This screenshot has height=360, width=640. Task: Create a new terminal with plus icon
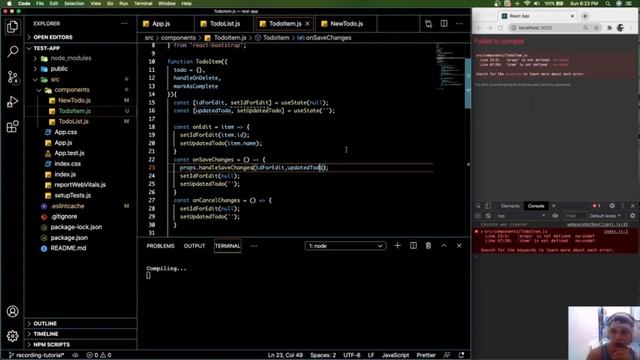[397, 246]
